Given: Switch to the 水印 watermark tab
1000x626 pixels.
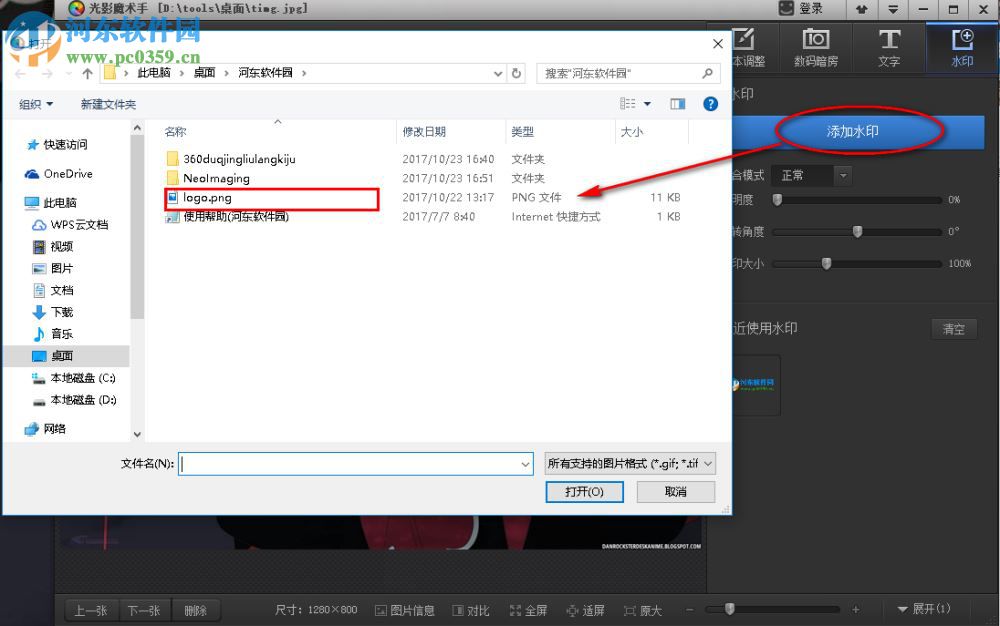Looking at the screenshot, I should 961,47.
